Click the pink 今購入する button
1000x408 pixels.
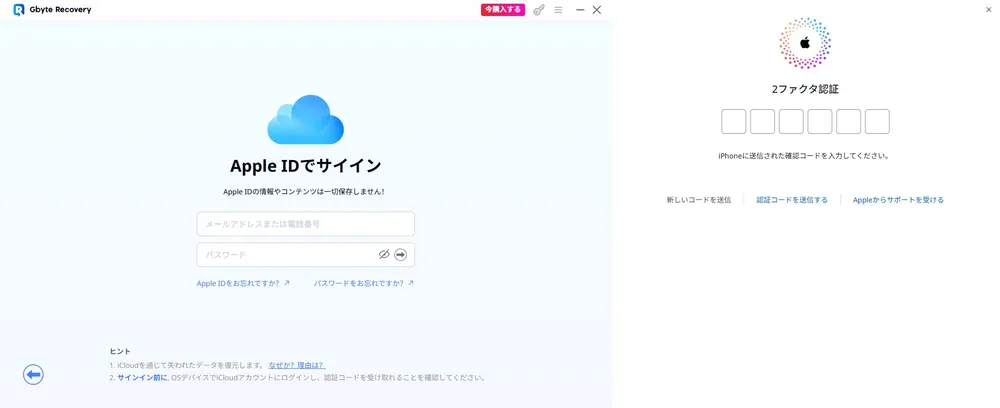point(503,10)
